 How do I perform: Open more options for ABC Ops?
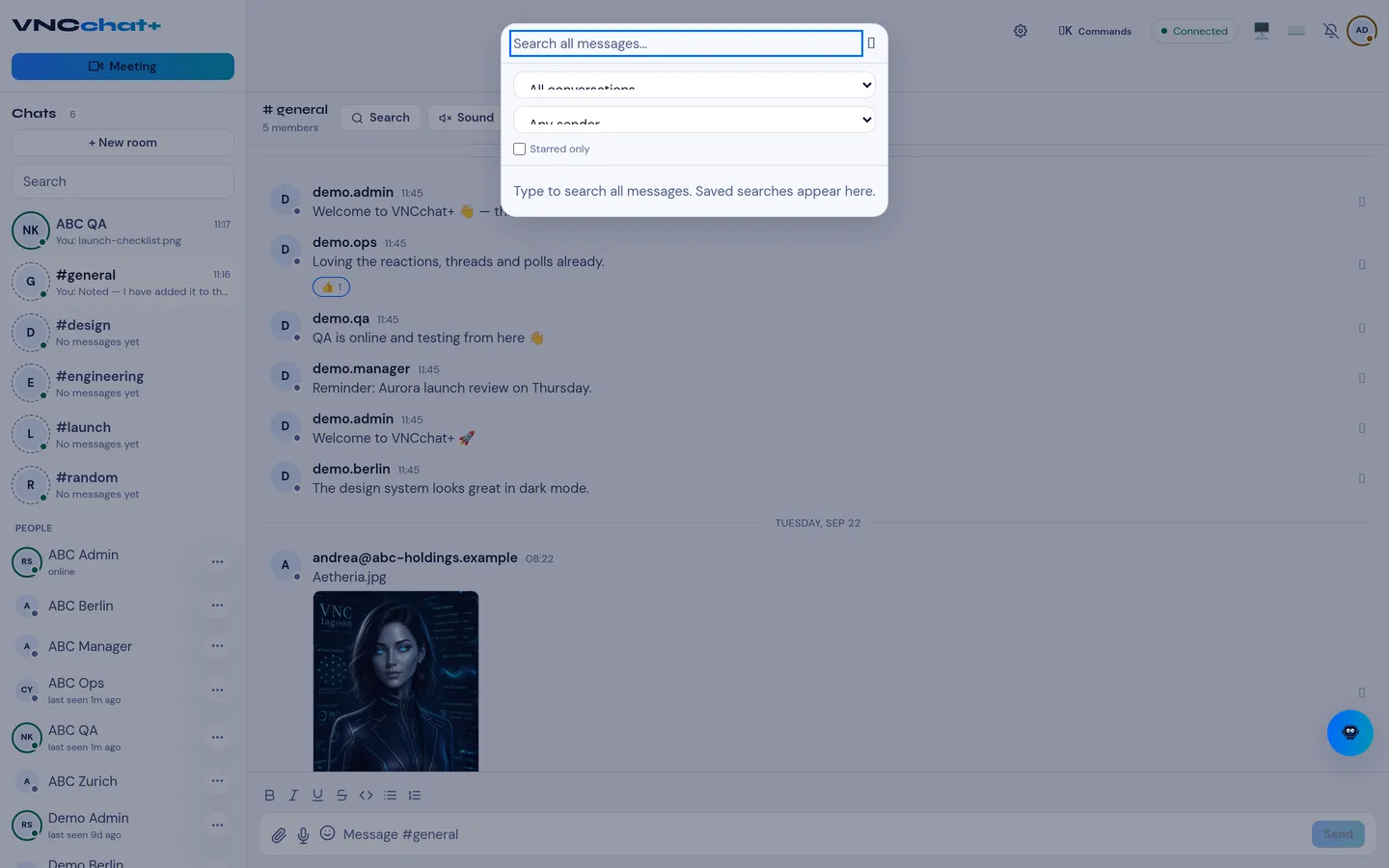tap(218, 691)
